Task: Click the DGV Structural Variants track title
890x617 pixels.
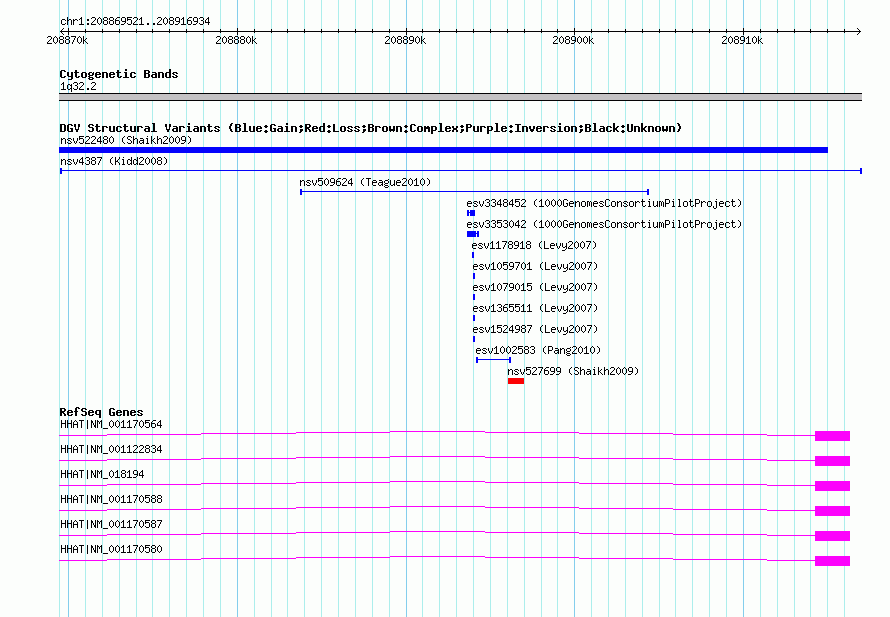Action: click(x=371, y=128)
